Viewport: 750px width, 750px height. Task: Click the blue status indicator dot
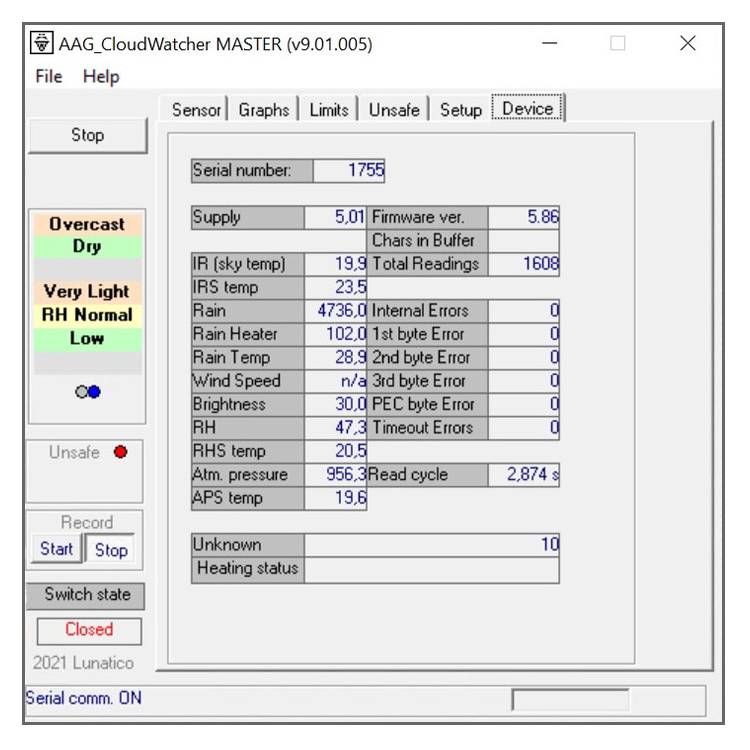(x=94, y=392)
